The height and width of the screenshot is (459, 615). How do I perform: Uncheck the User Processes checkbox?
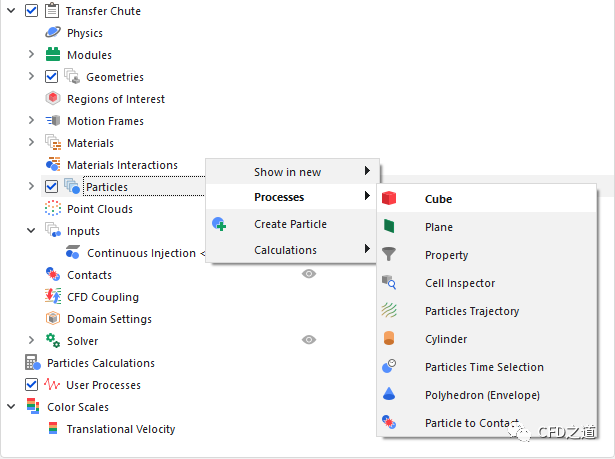coord(31,385)
